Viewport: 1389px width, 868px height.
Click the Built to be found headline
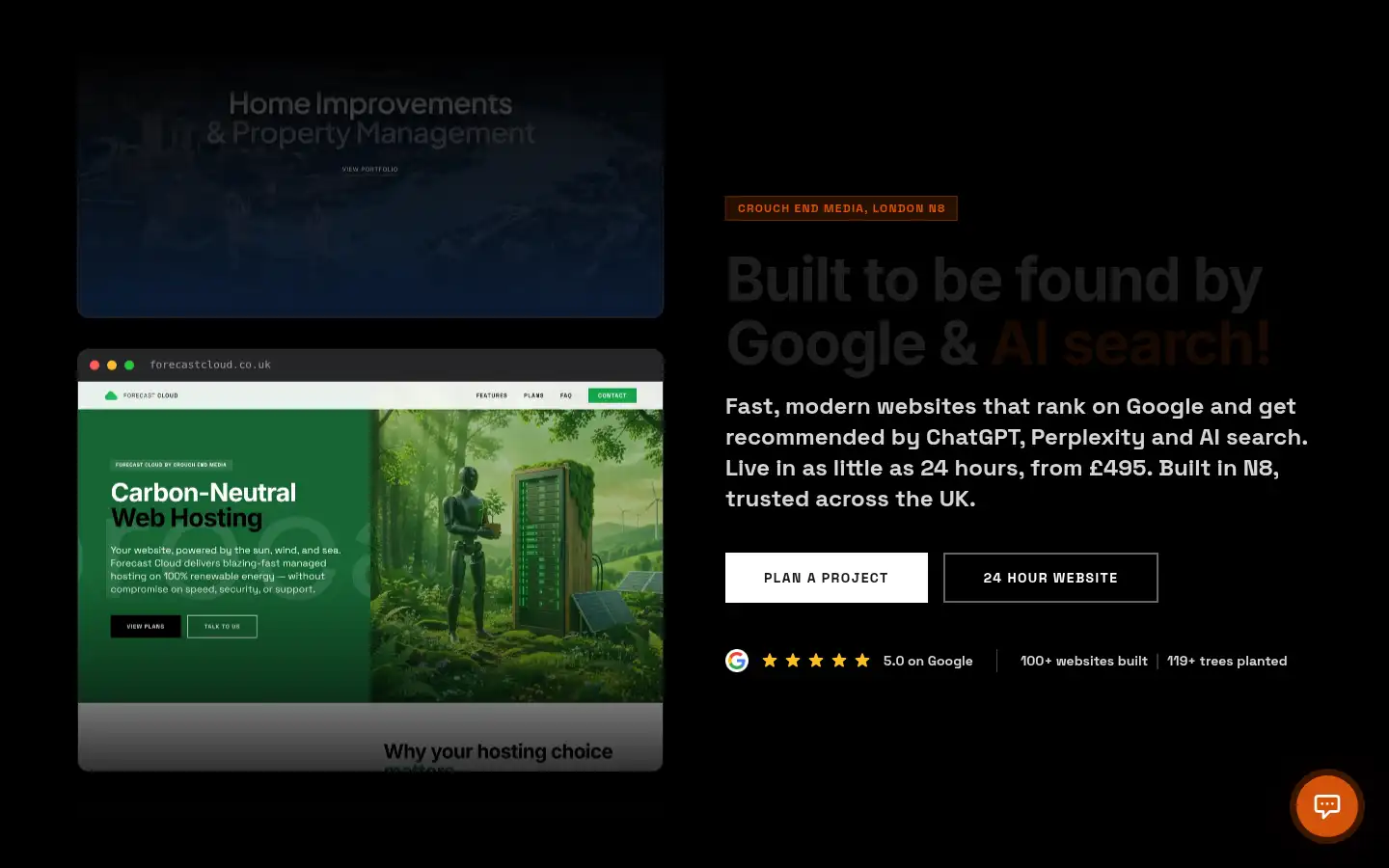click(x=997, y=311)
